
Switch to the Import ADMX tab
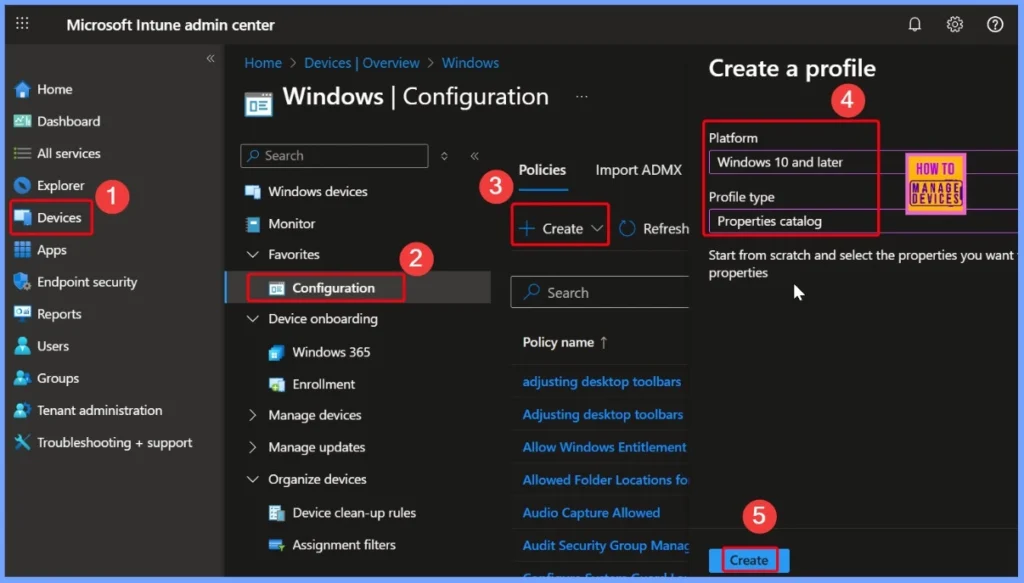tap(638, 170)
